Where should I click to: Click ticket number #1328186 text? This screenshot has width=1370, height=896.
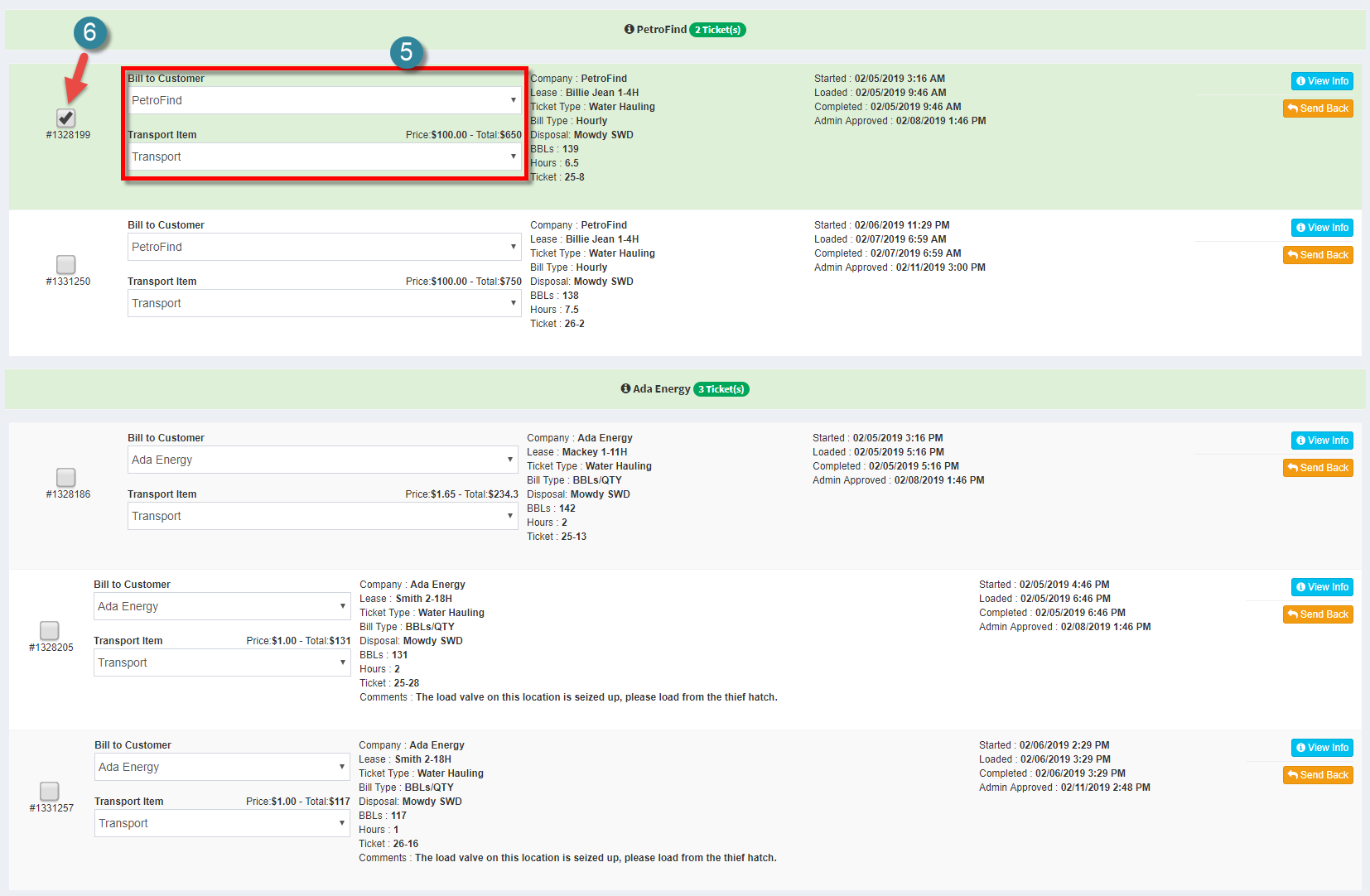coord(68,494)
